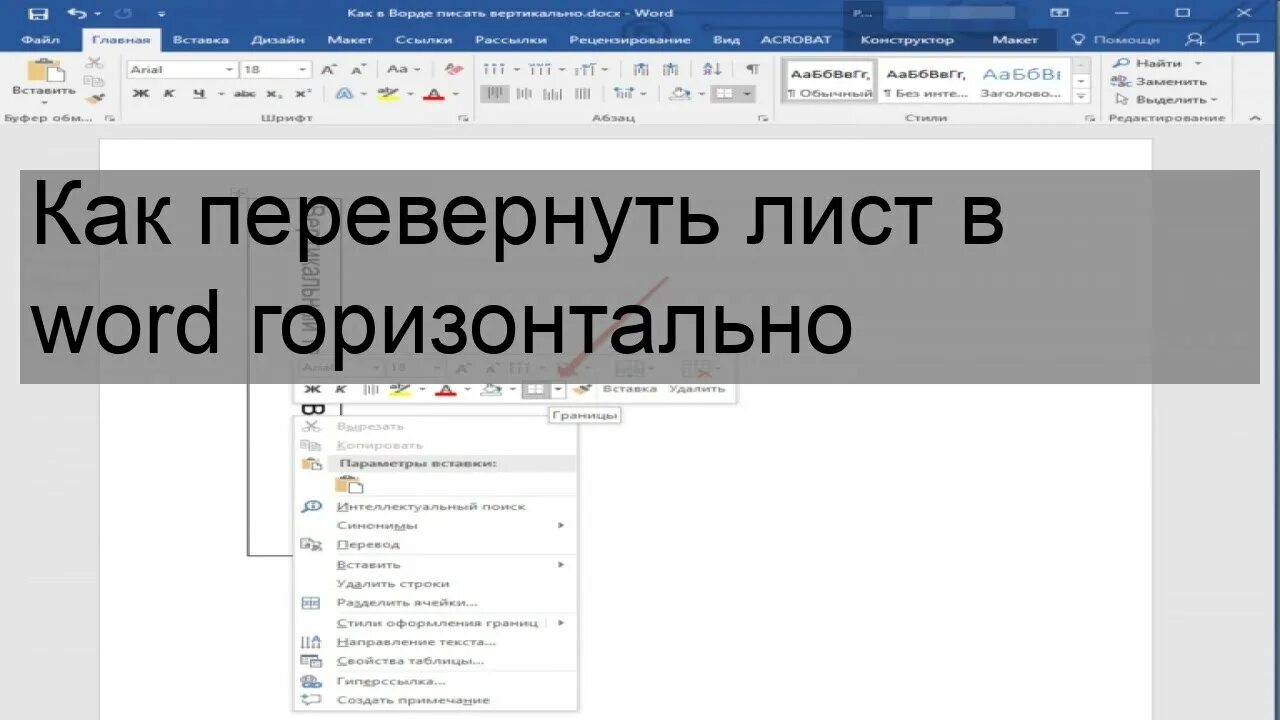The height and width of the screenshot is (720, 1280).
Task: Toggle Underline (Ч) in the ribbon
Action: (x=198, y=94)
